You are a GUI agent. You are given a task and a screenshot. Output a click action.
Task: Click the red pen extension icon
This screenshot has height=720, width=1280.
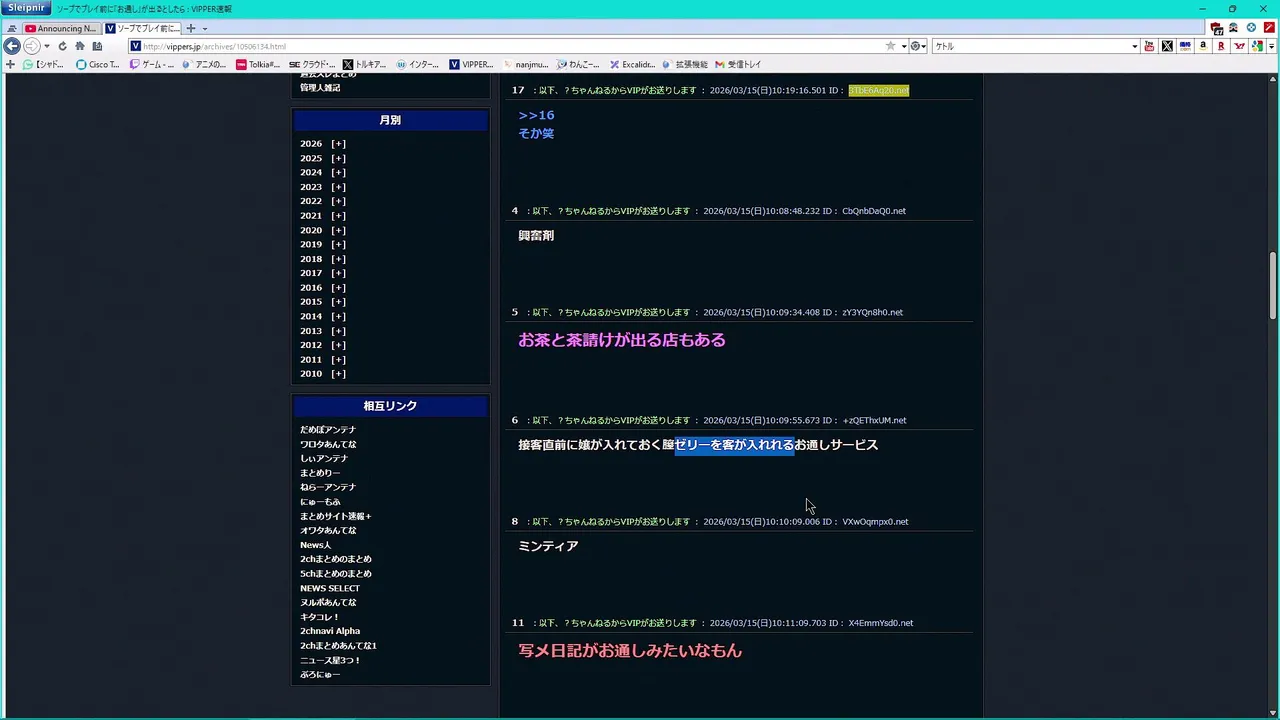coord(1269,28)
